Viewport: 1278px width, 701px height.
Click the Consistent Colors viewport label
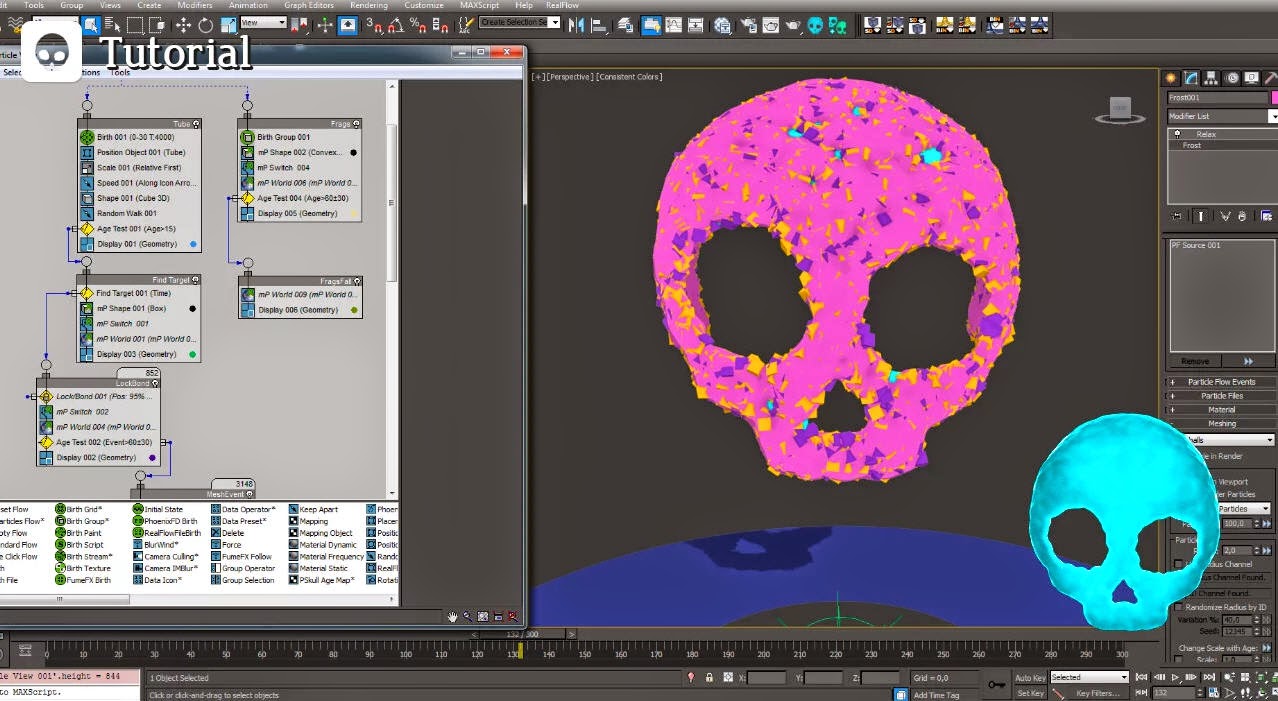[x=630, y=77]
